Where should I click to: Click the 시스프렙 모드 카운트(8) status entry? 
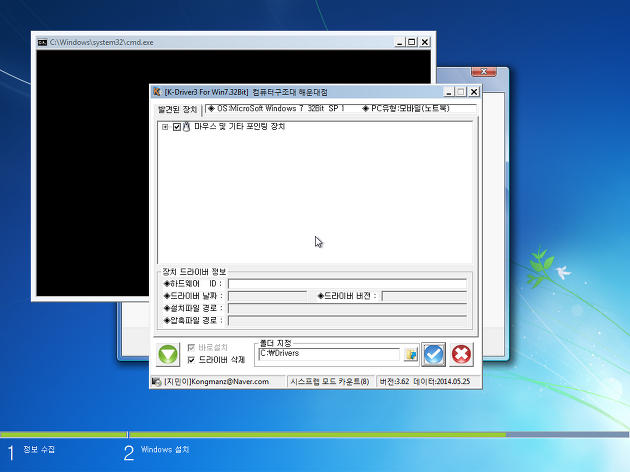(x=330, y=382)
